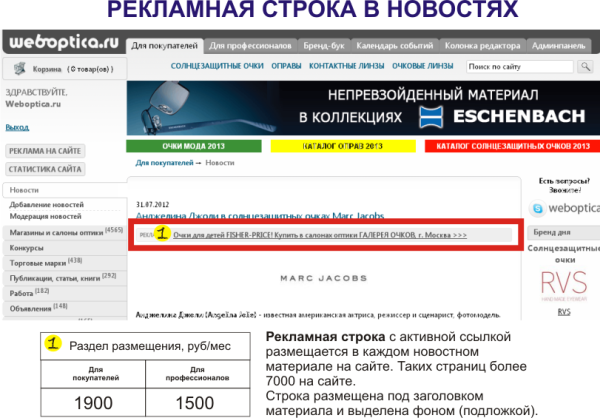Click the 1500 price cell
This screenshot has width=600, height=418.
pyautogui.click(x=197, y=403)
